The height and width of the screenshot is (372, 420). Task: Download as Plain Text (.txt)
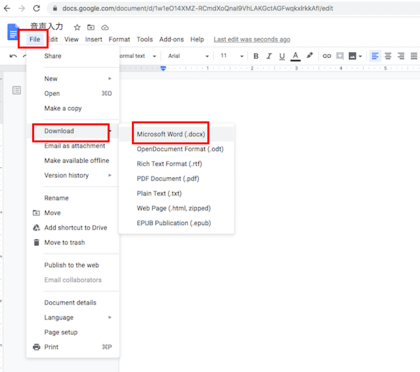[177, 193]
